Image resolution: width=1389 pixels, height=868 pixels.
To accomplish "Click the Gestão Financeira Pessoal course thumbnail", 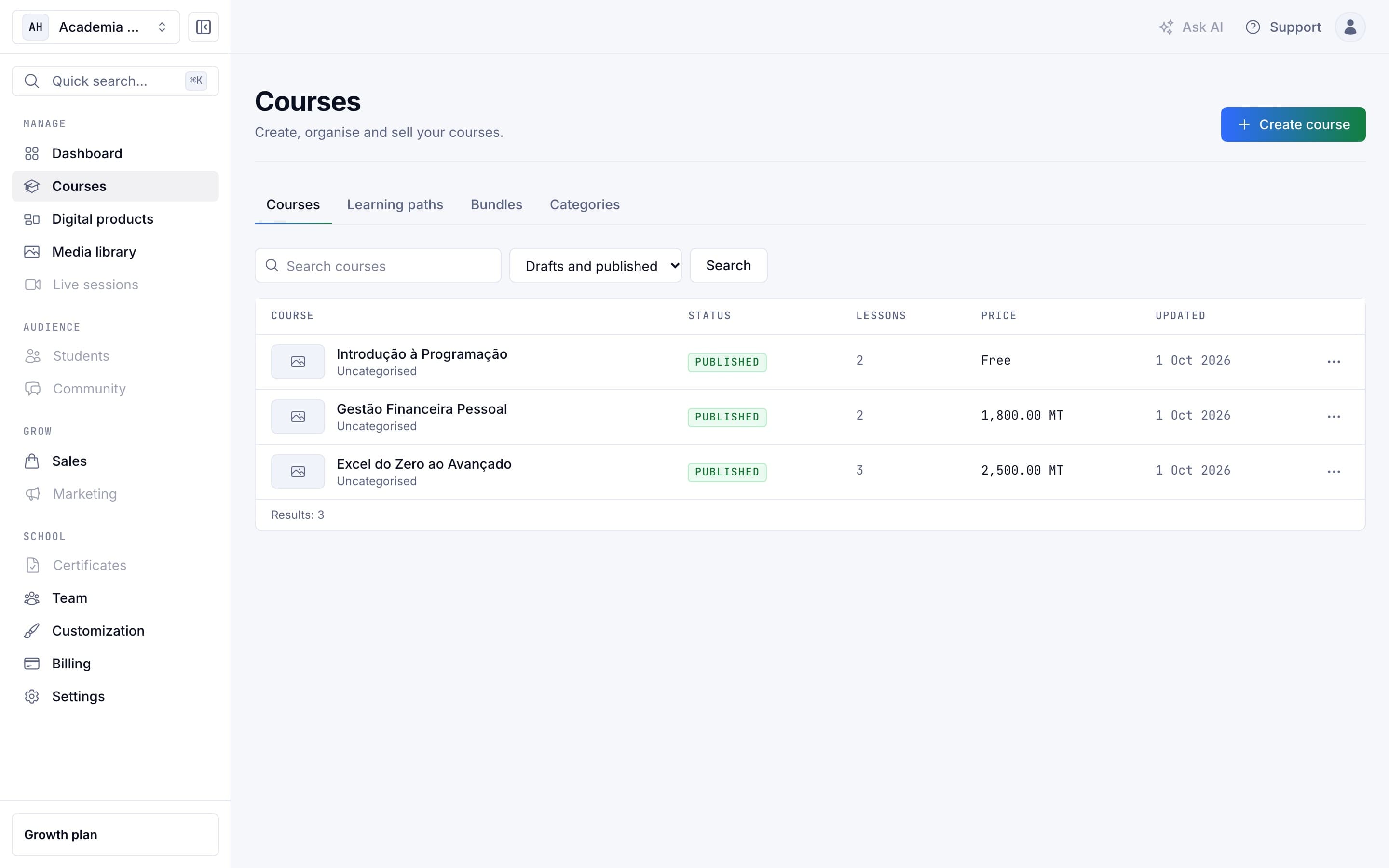I will tap(298, 417).
